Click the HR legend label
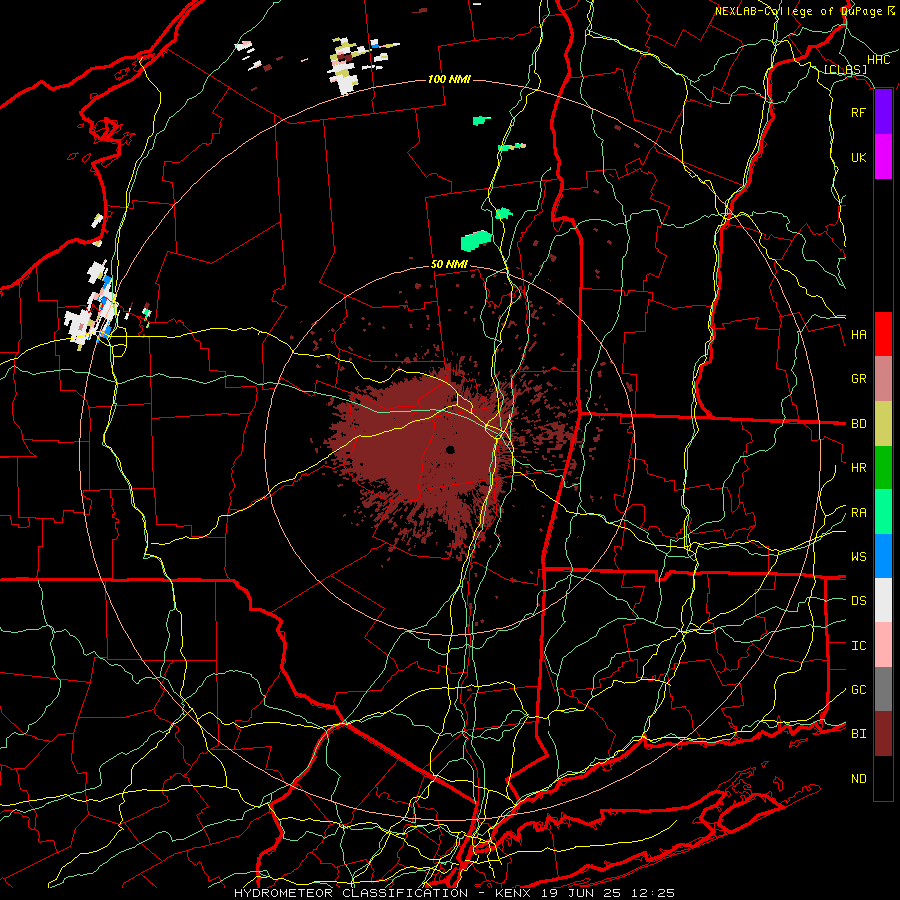 pos(859,468)
